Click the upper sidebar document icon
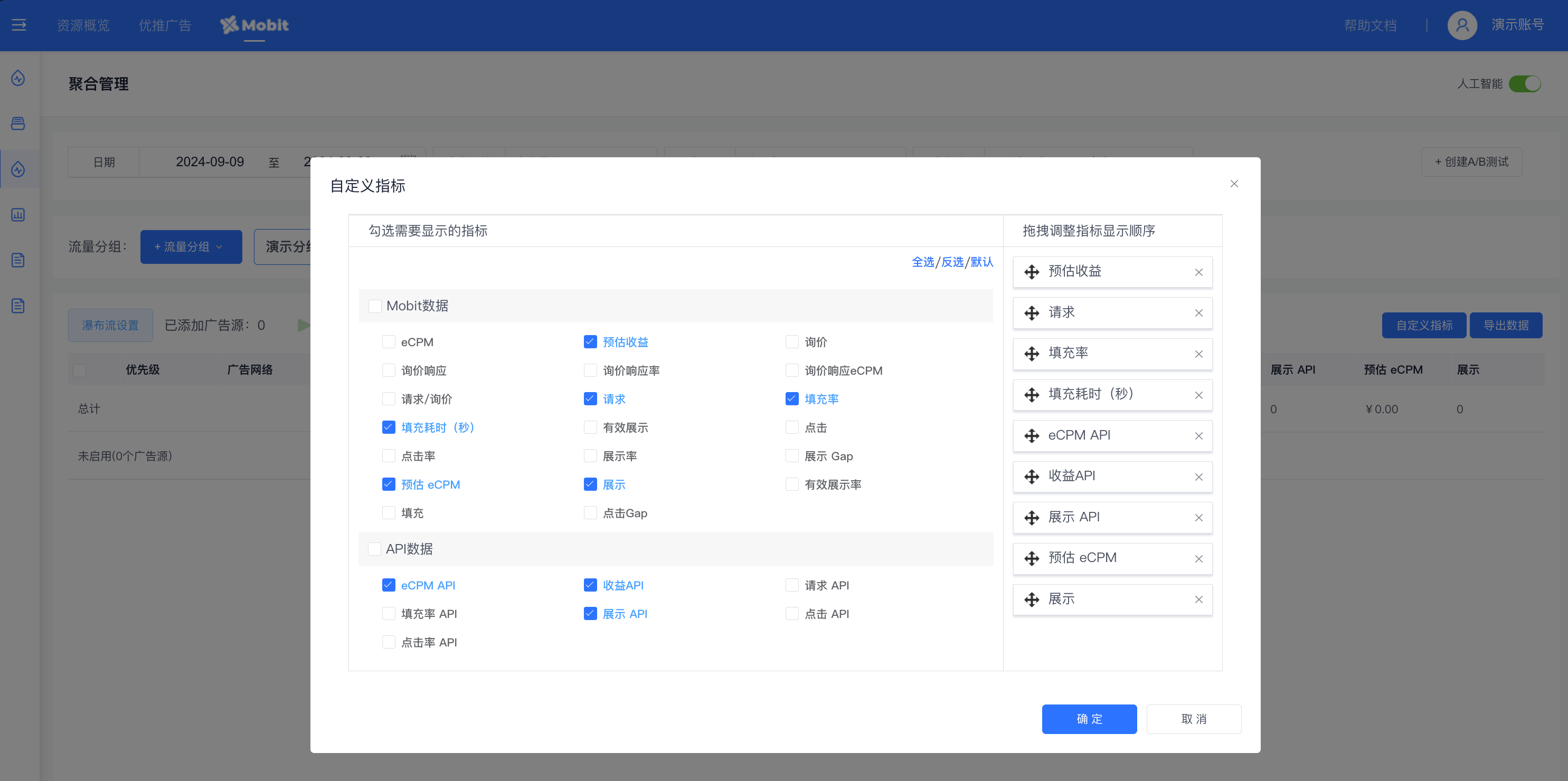 click(x=18, y=260)
